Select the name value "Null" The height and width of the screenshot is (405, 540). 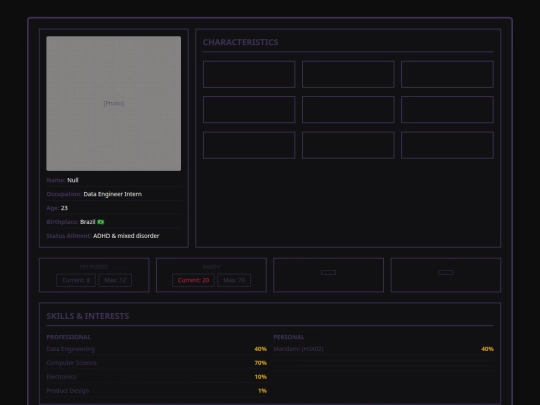(73, 180)
